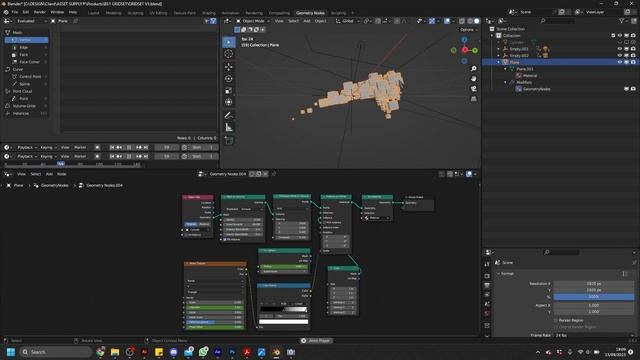Viewport: 640px width, 360px height.
Task: Click the red X axis gizmo ball
Action: 464,50
